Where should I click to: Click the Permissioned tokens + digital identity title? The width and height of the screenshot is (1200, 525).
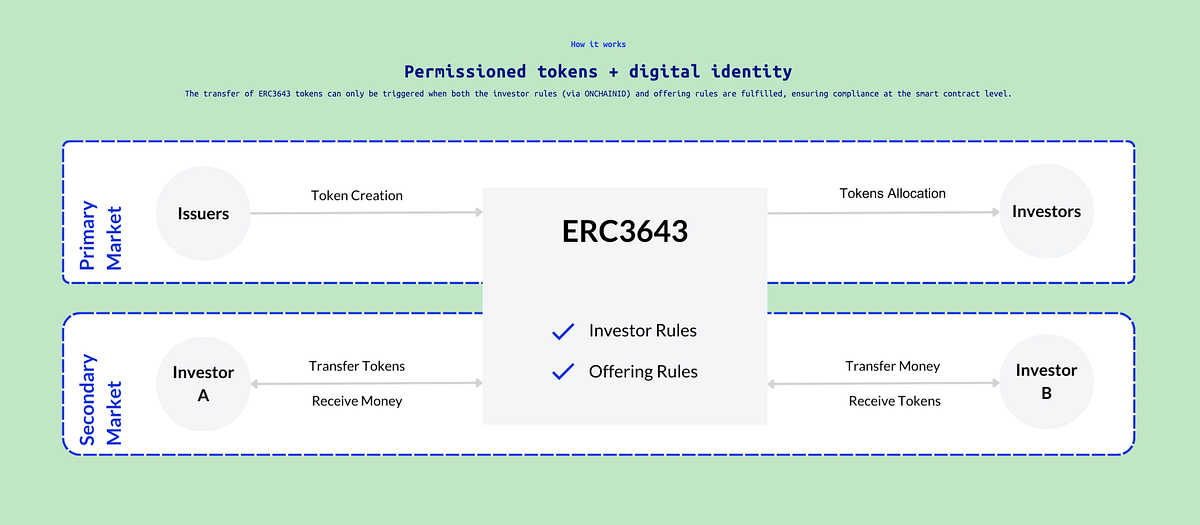(598, 72)
